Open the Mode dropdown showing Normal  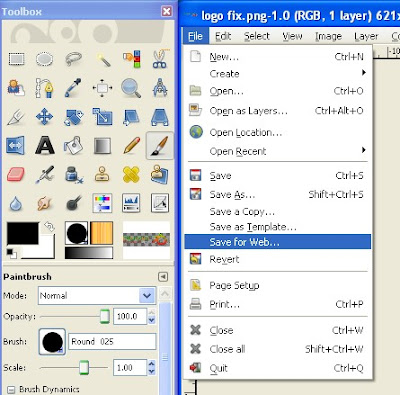tap(97, 296)
